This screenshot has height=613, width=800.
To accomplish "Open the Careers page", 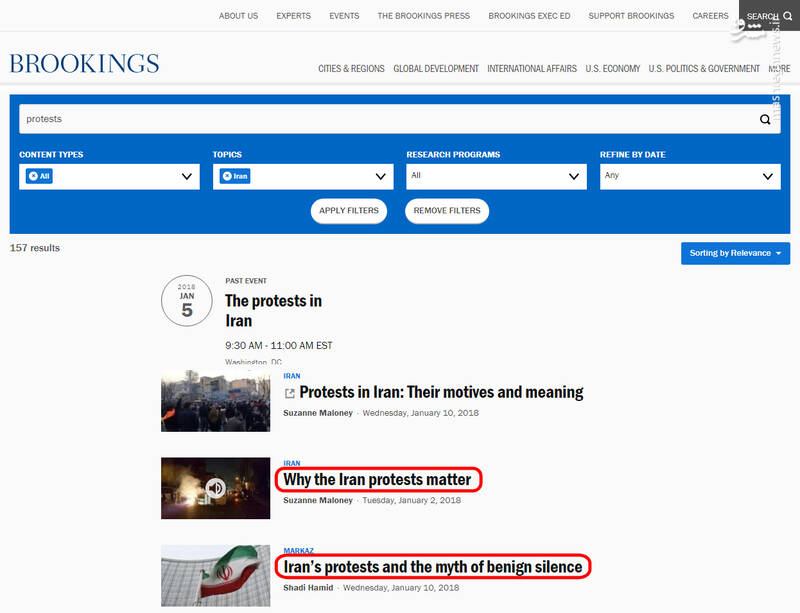I will pyautogui.click(x=710, y=16).
